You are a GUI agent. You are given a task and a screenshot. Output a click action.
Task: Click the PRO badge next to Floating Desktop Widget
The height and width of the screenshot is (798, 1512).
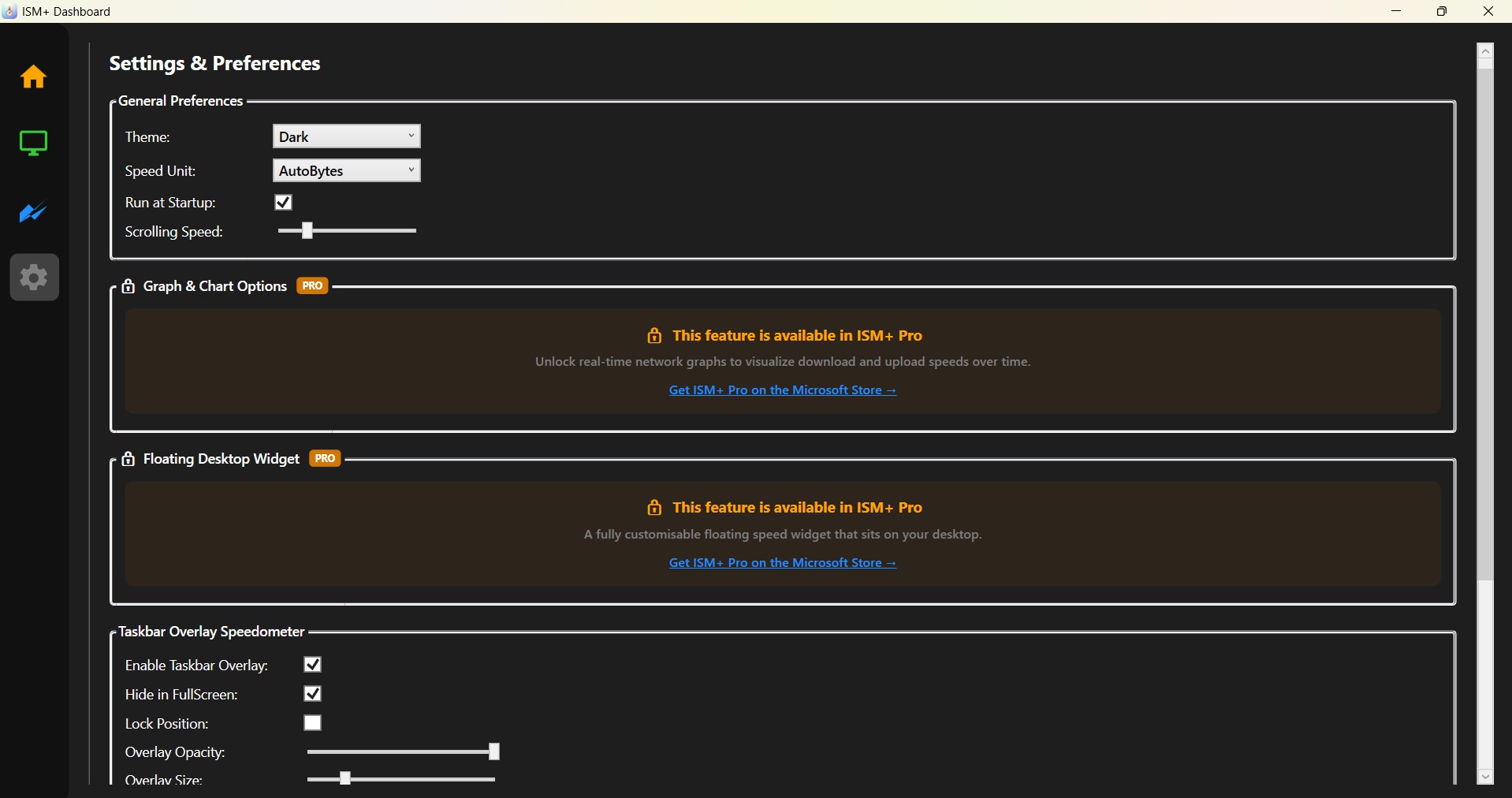click(326, 458)
